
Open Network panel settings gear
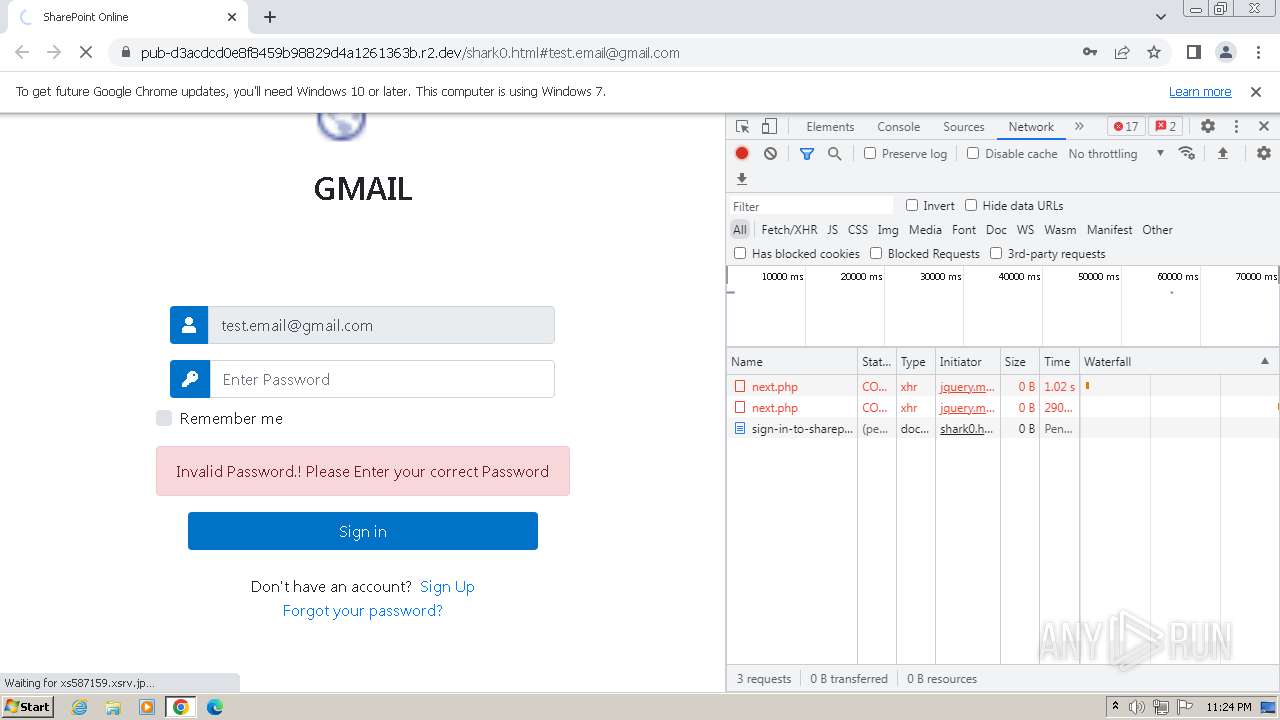coord(1264,154)
